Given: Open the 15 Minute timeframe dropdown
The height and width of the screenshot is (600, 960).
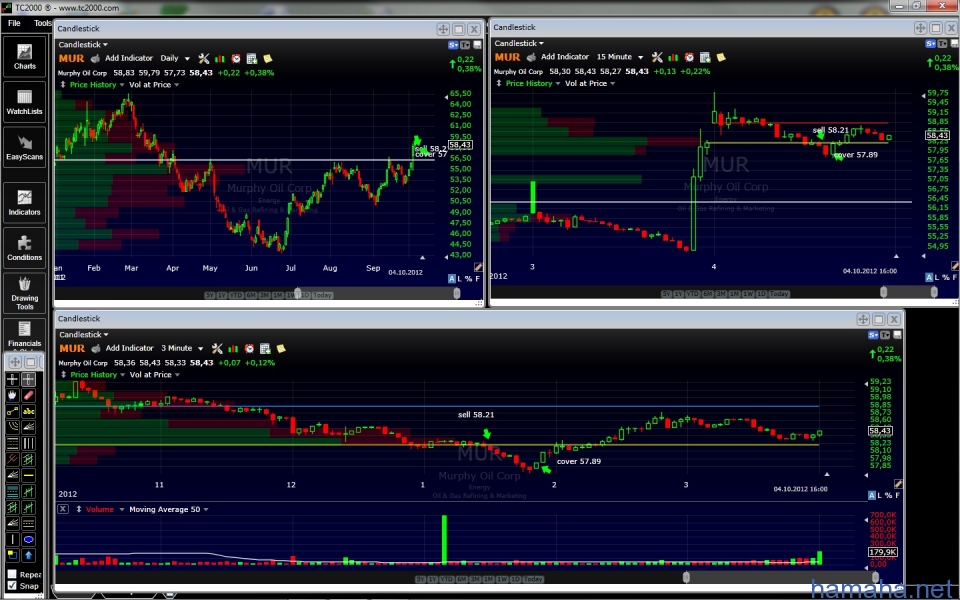Looking at the screenshot, I should click(620, 57).
